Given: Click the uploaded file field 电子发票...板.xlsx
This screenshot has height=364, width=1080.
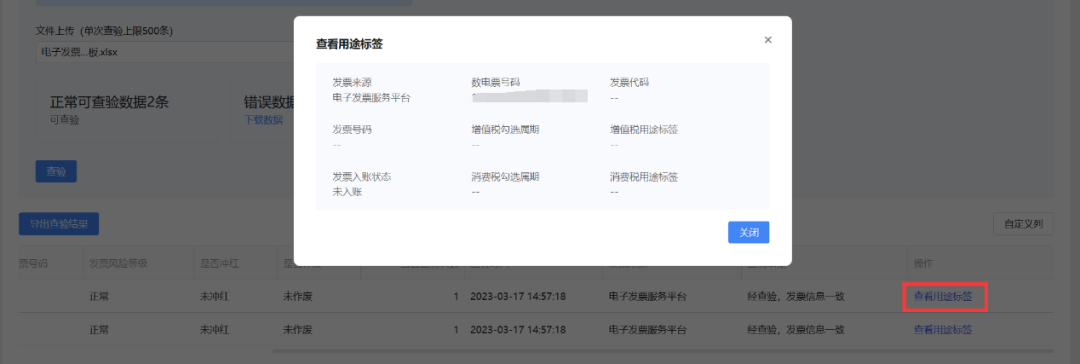Looking at the screenshot, I should (165, 52).
